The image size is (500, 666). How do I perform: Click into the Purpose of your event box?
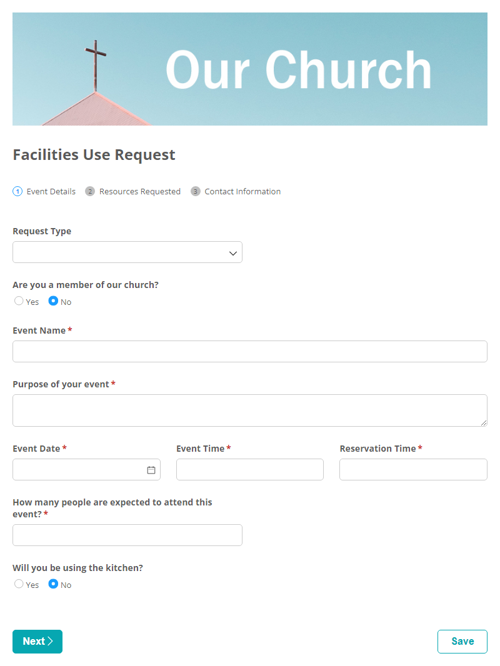point(250,410)
